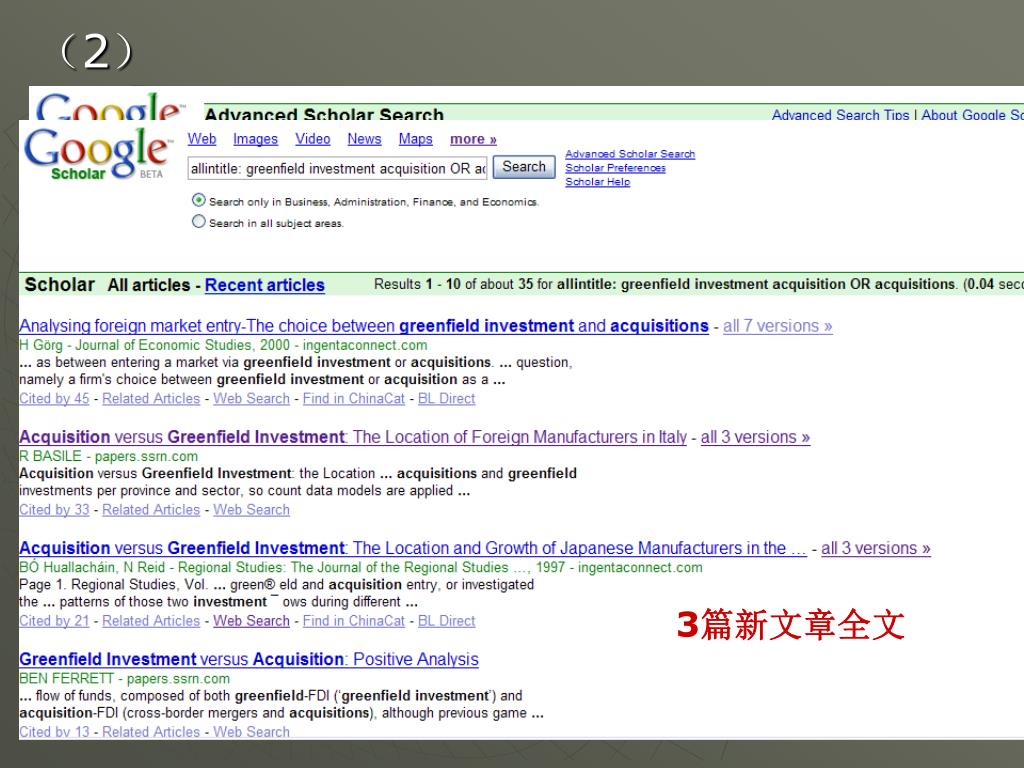Open Scholar Preferences link
Viewport: 1024px width, 768px height.
tap(615, 168)
